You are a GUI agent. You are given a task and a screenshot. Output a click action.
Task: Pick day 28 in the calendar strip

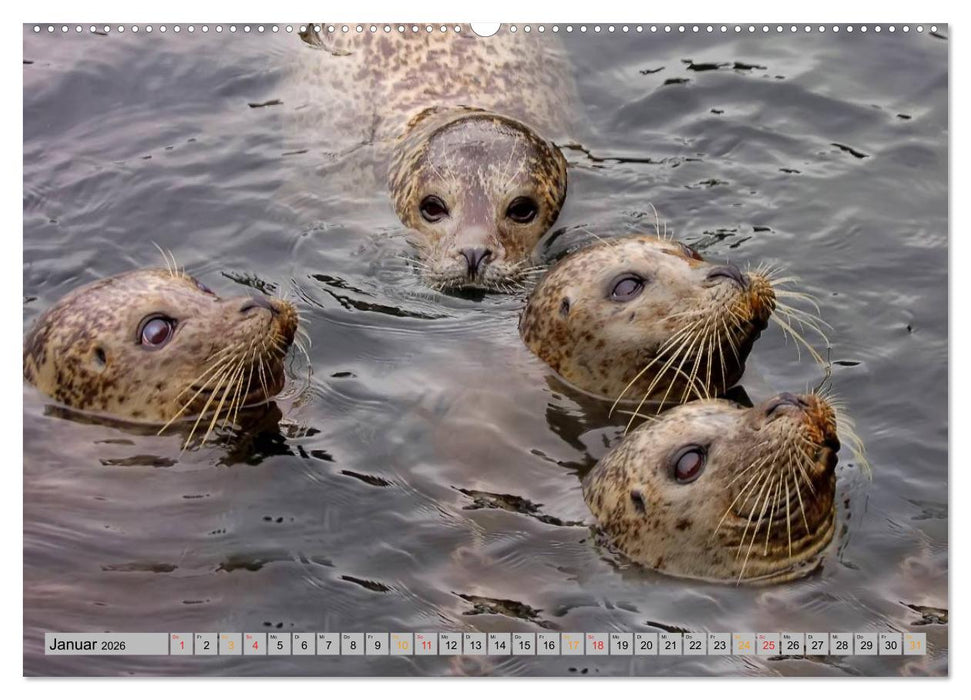pyautogui.click(x=841, y=645)
